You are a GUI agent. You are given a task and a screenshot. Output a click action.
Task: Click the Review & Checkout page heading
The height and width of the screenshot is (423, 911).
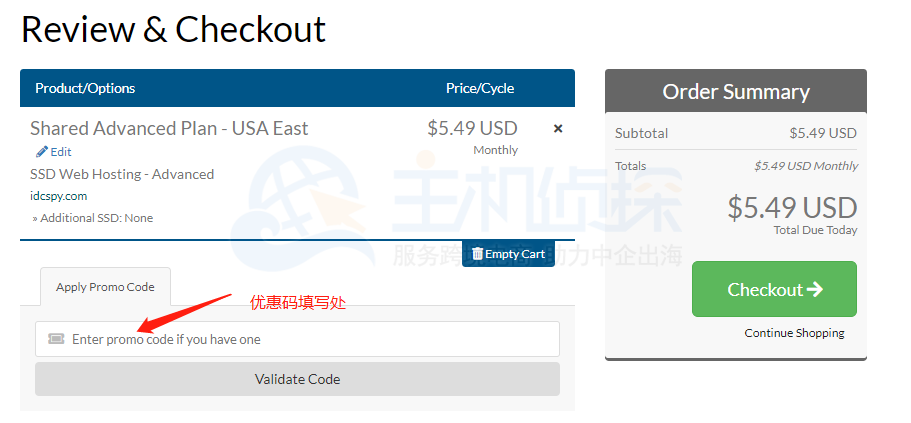click(x=173, y=29)
